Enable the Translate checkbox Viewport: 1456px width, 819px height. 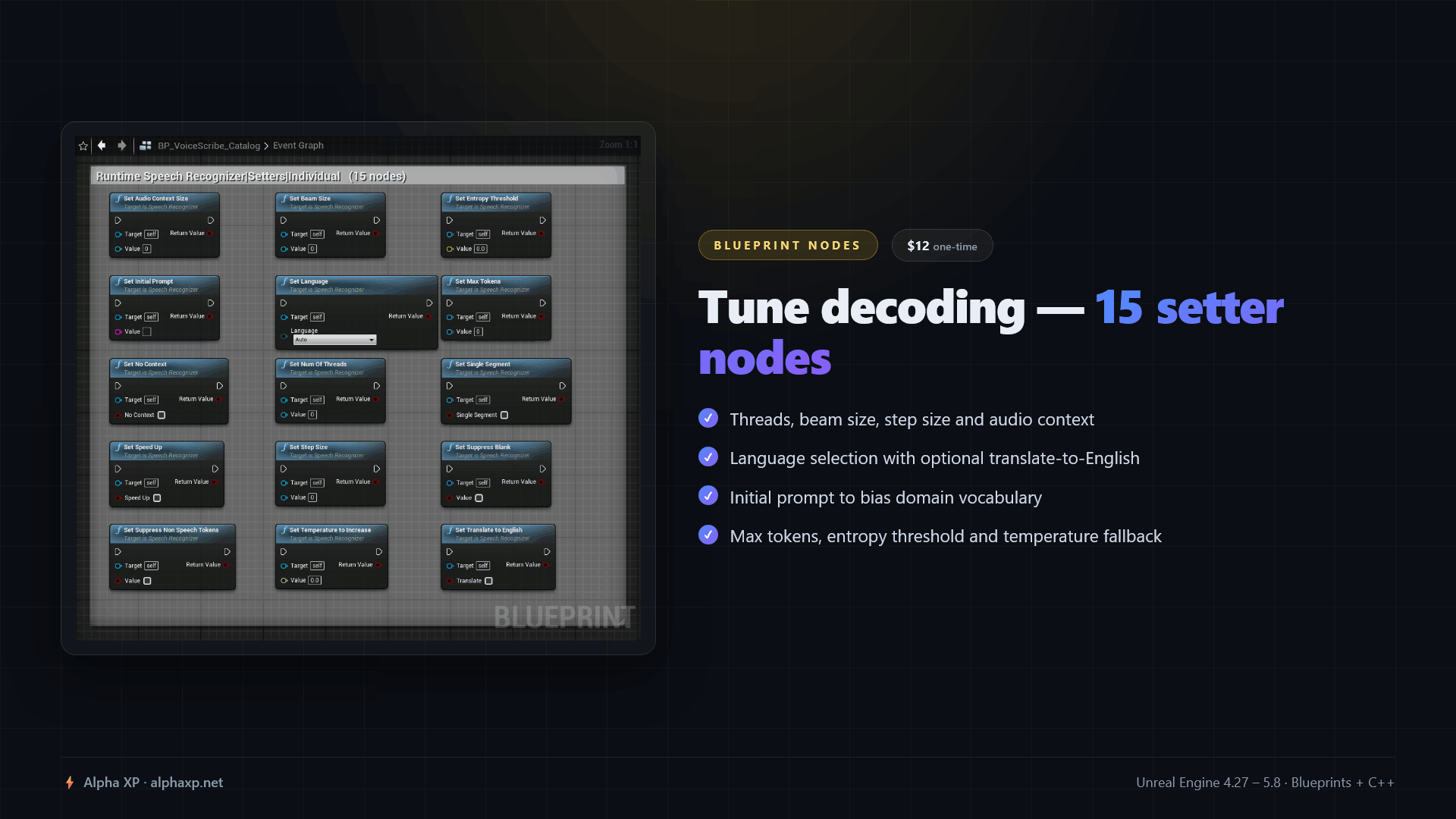click(x=488, y=581)
